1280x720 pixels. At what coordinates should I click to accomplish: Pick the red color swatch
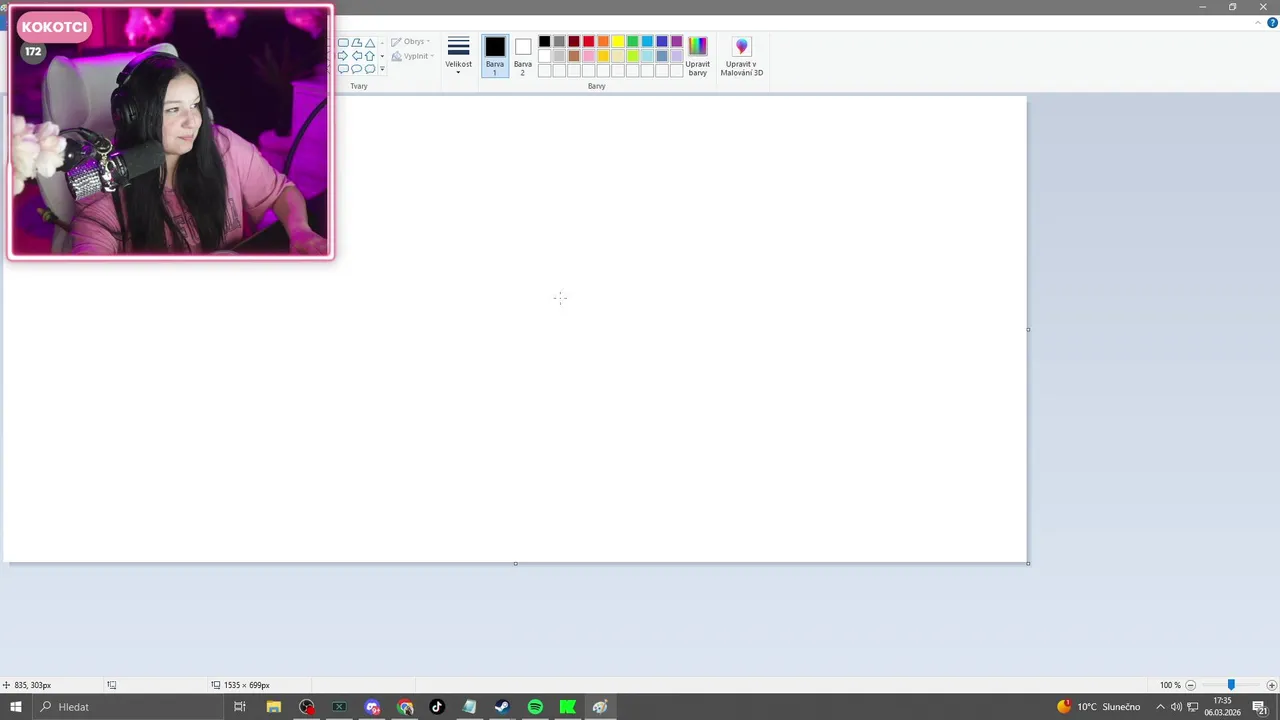(x=589, y=41)
